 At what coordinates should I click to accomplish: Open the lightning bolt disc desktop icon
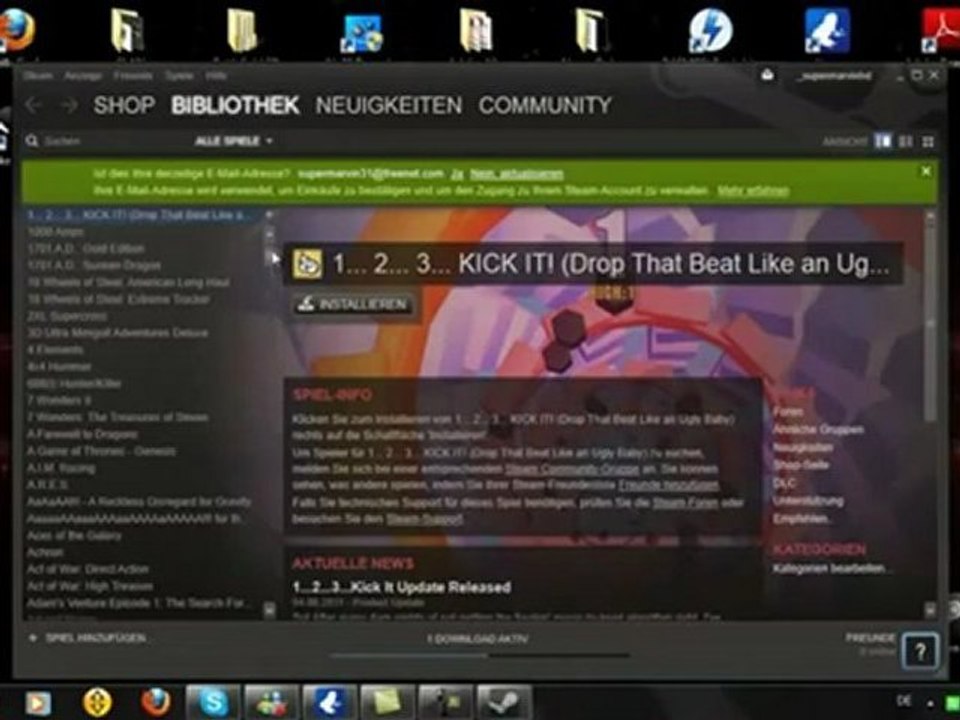tap(710, 29)
